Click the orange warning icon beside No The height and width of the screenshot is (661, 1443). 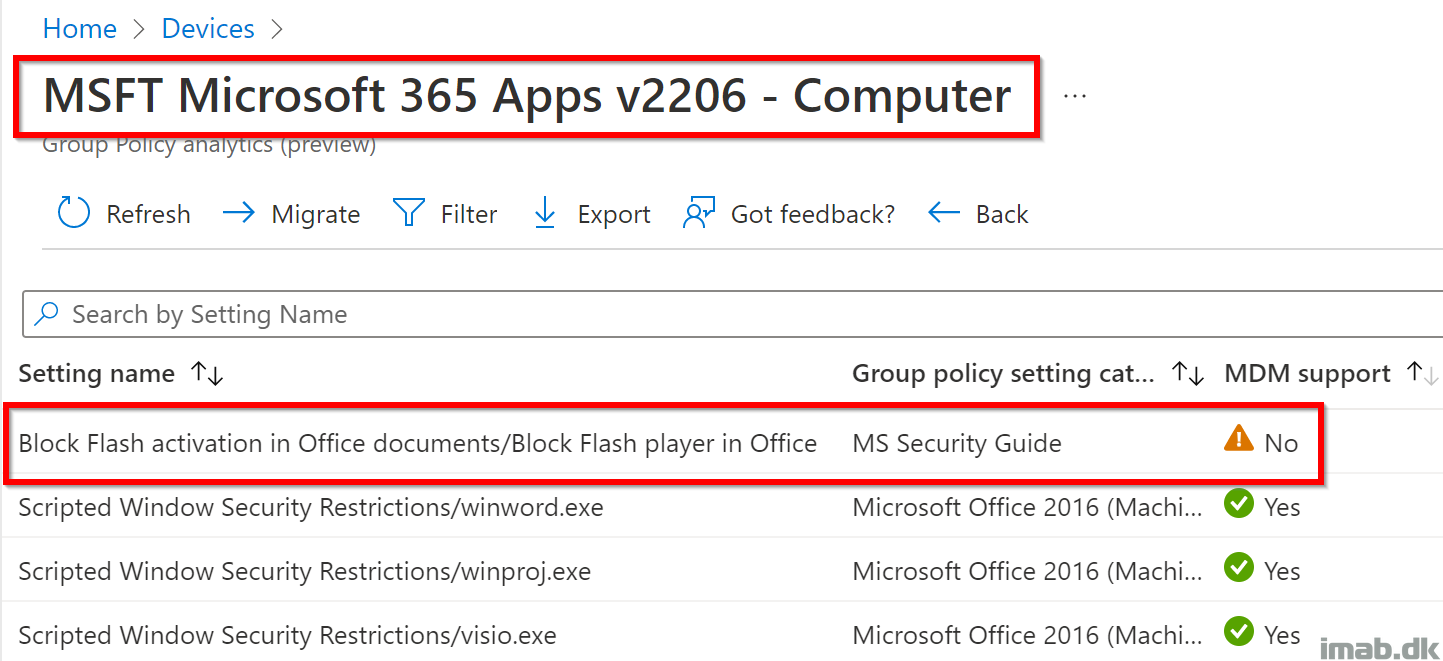[1238, 438]
